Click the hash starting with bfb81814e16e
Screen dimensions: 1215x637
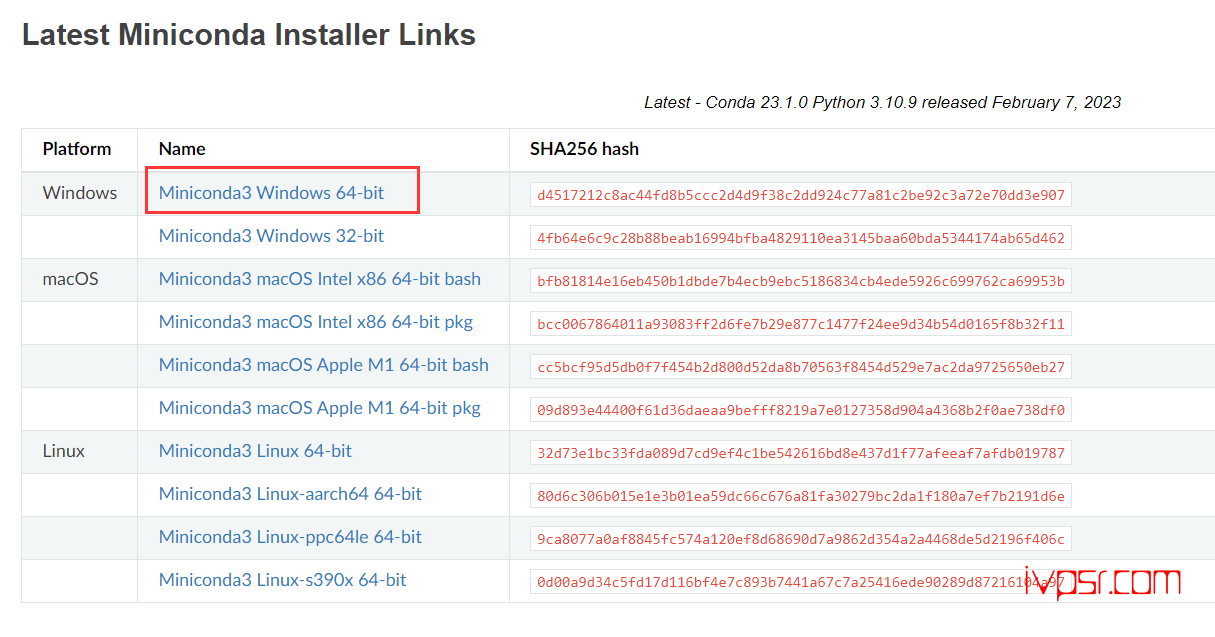pos(801,281)
